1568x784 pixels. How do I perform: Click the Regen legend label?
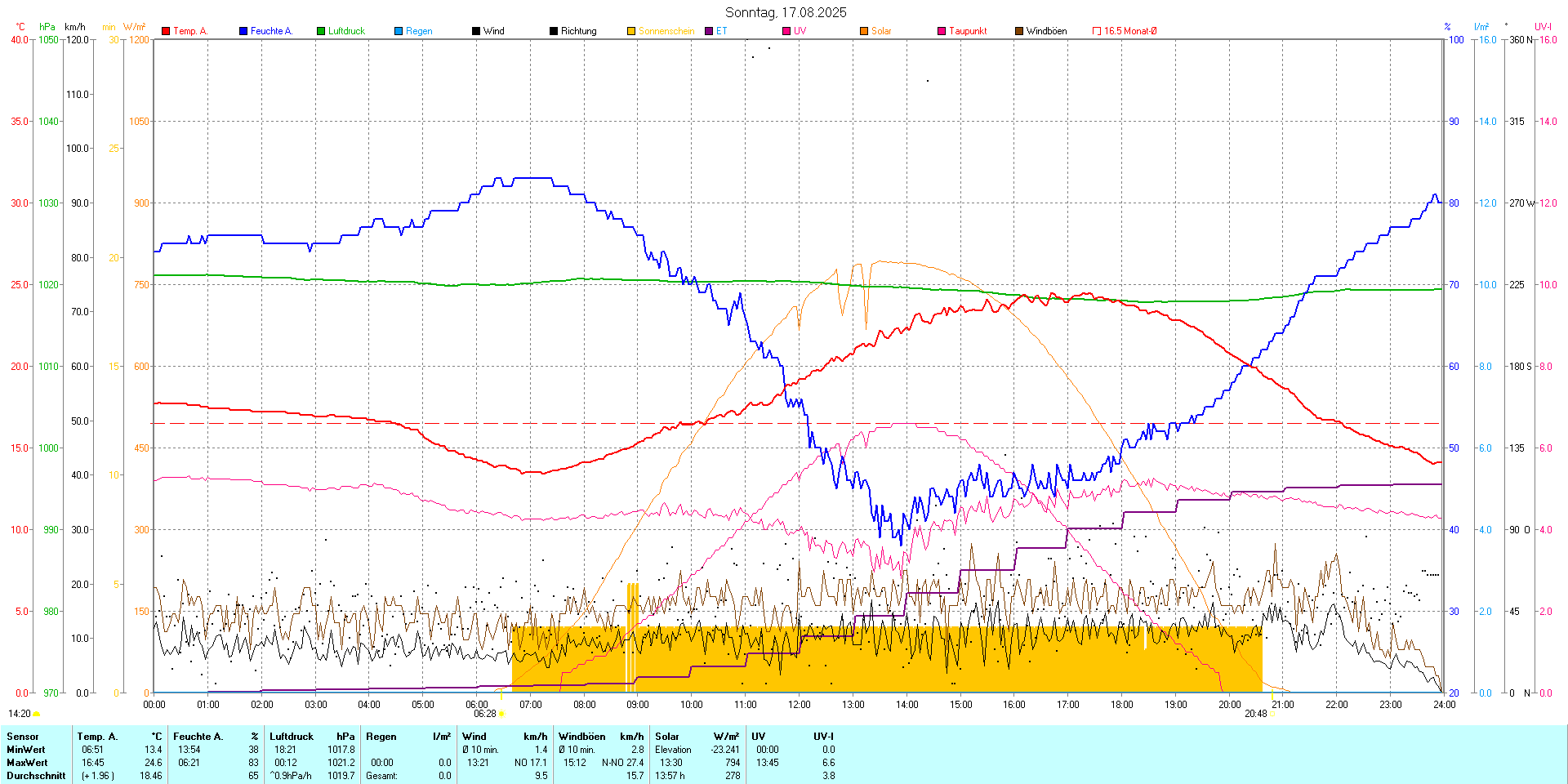tap(419, 31)
